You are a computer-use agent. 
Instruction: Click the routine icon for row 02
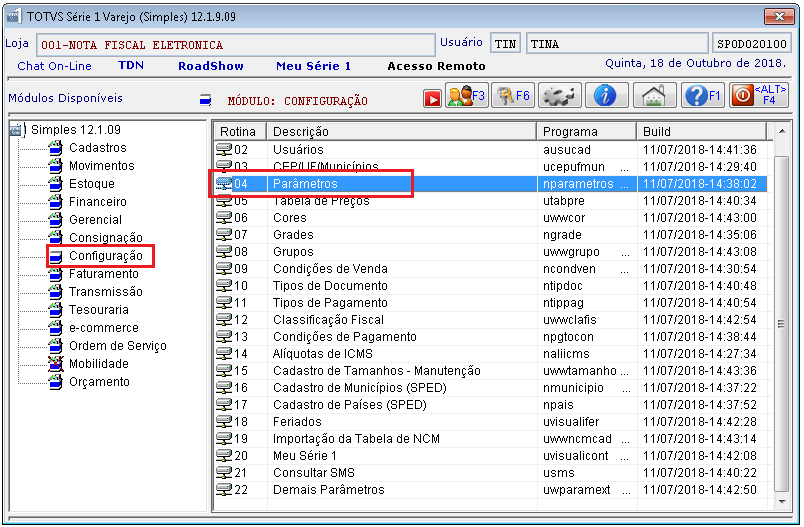click(224, 150)
